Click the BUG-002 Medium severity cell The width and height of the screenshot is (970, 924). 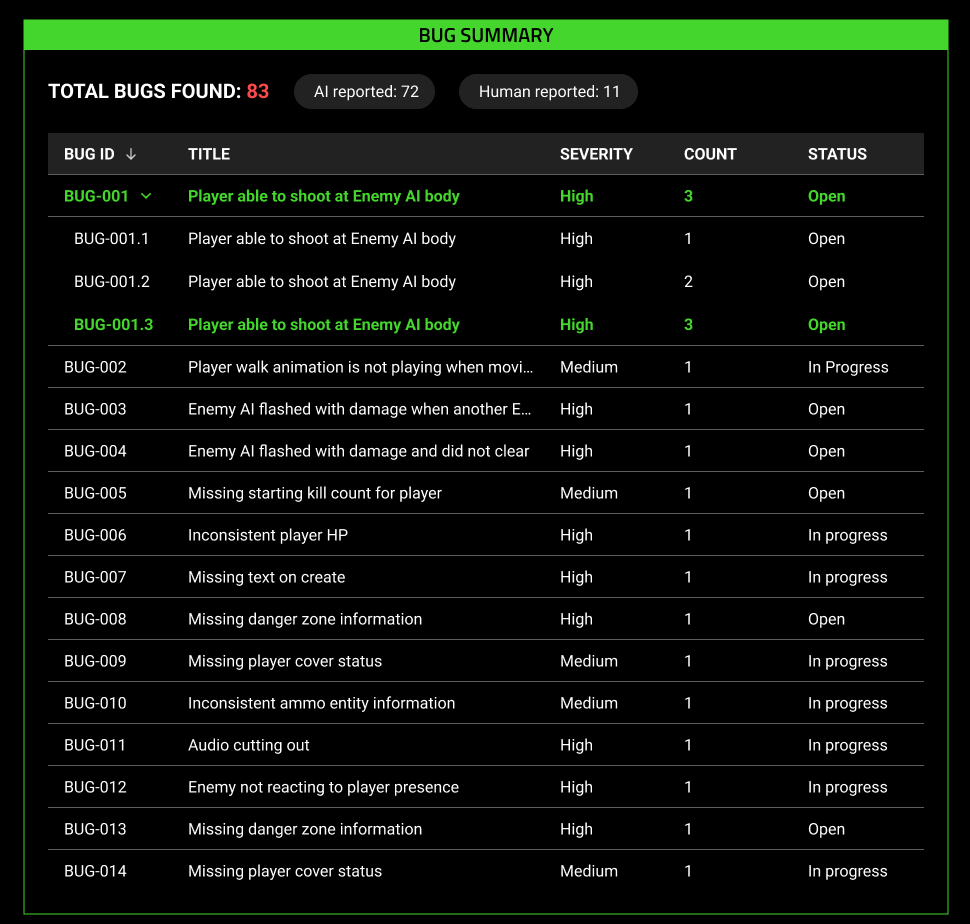tap(589, 367)
